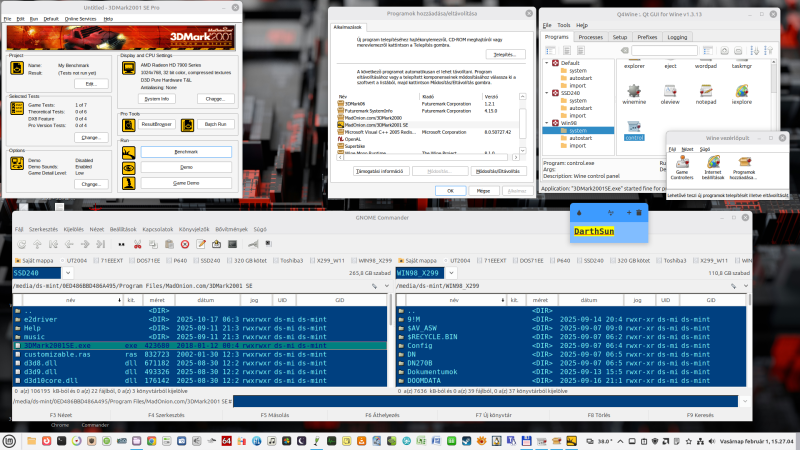Screen dimensions: 800x450
Task: Open the left panel path history dropdown
Action: point(387,286)
